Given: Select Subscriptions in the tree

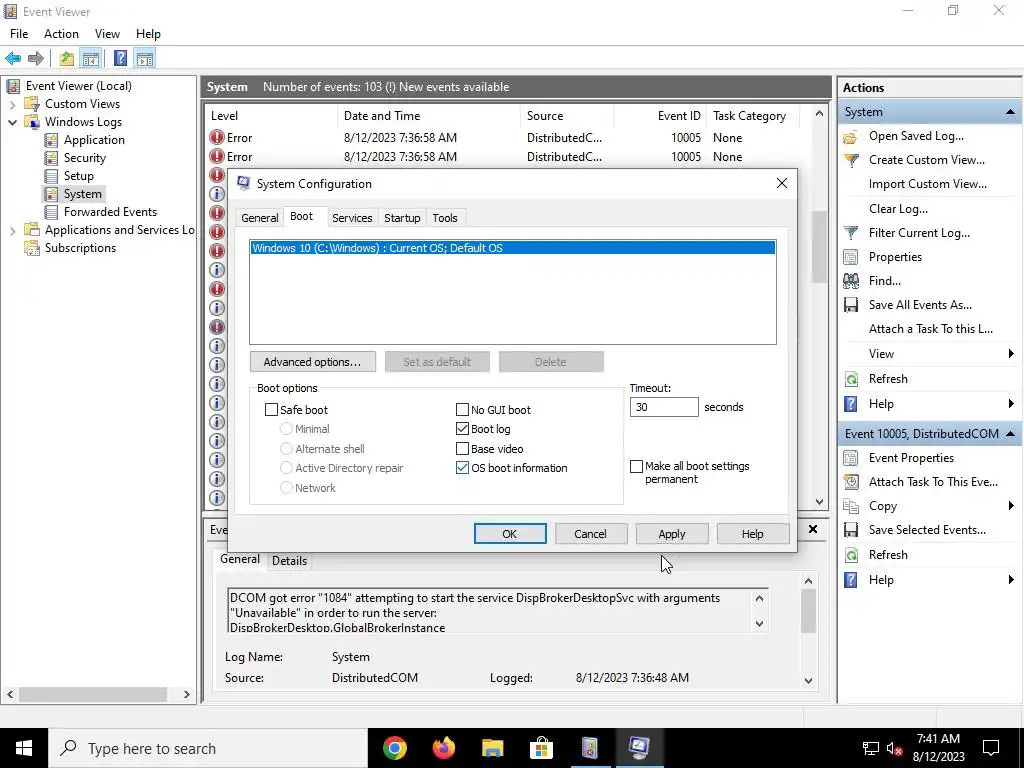Looking at the screenshot, I should tap(80, 248).
